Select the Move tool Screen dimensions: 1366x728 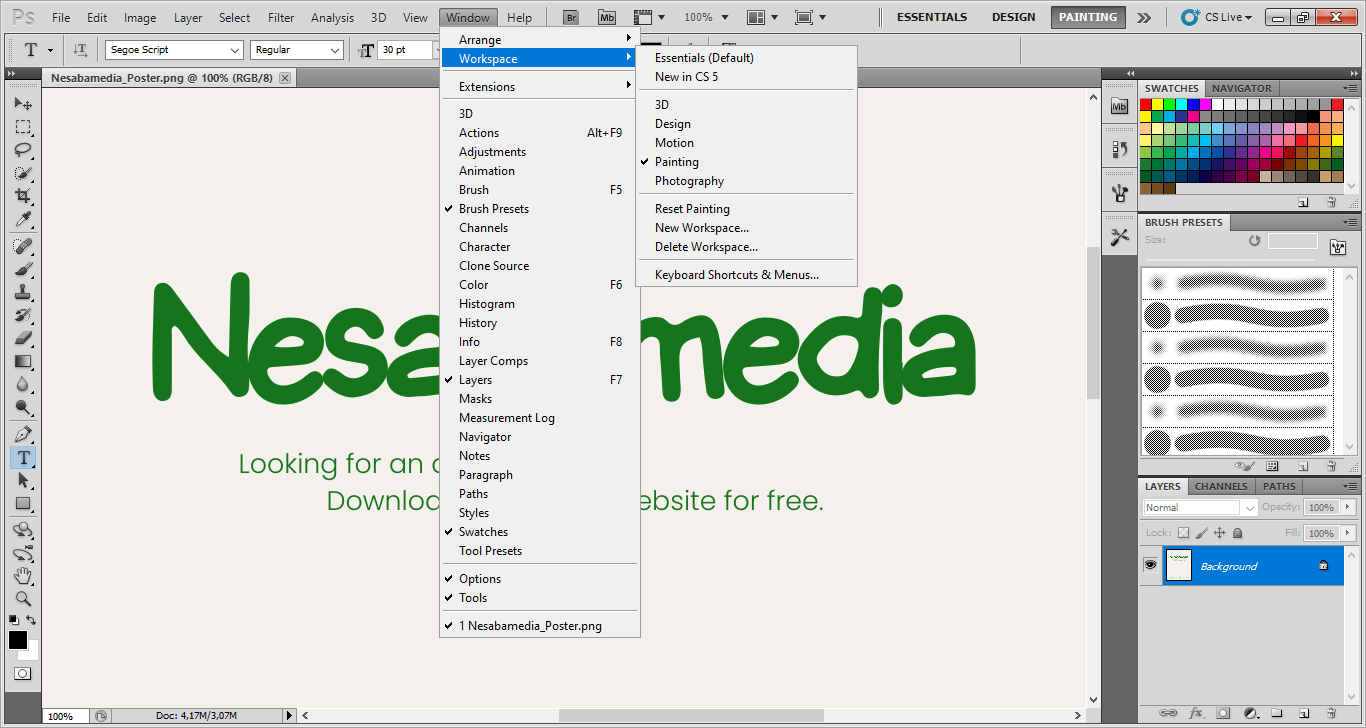[x=22, y=104]
